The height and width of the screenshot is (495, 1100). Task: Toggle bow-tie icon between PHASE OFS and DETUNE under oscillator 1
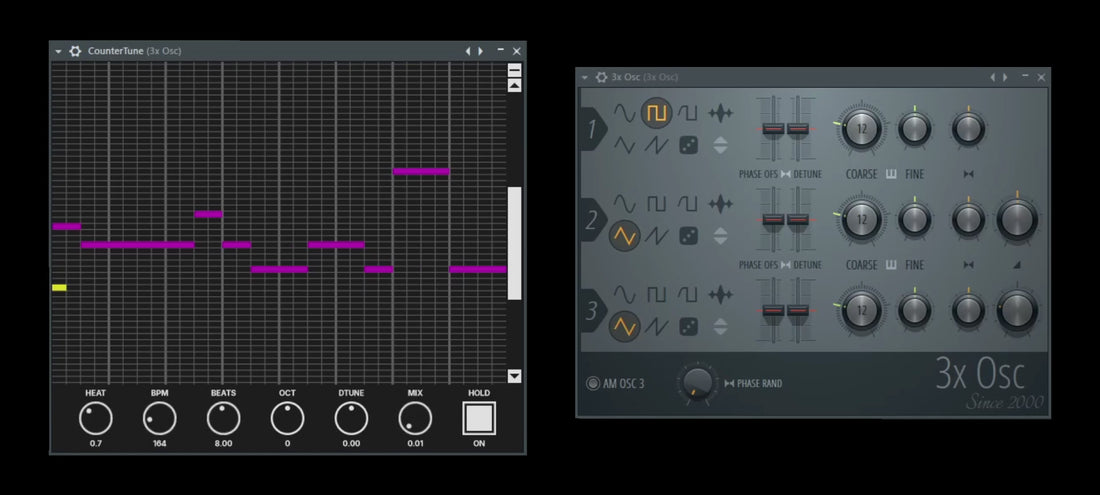[786, 174]
